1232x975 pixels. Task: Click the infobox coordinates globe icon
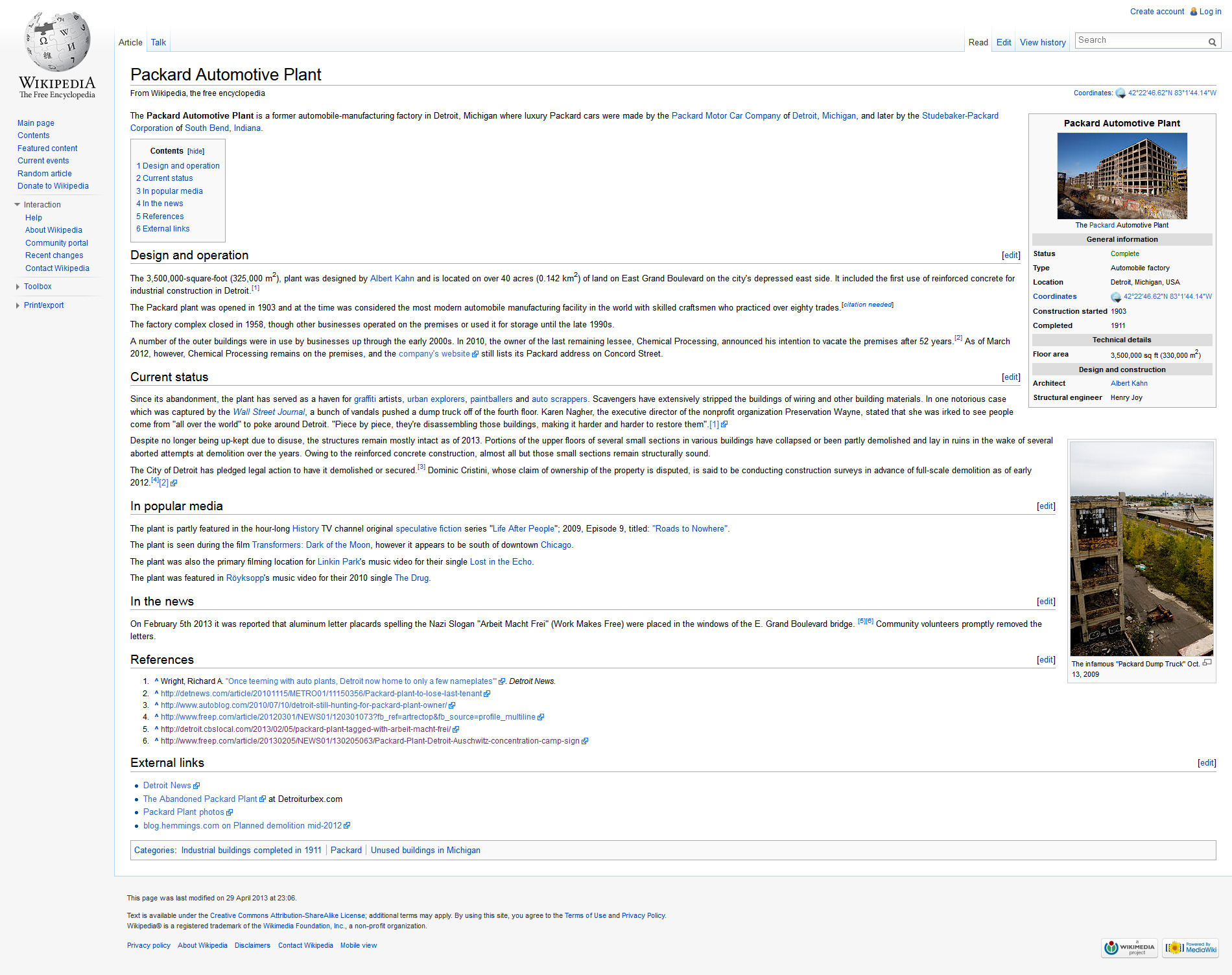coord(1115,297)
